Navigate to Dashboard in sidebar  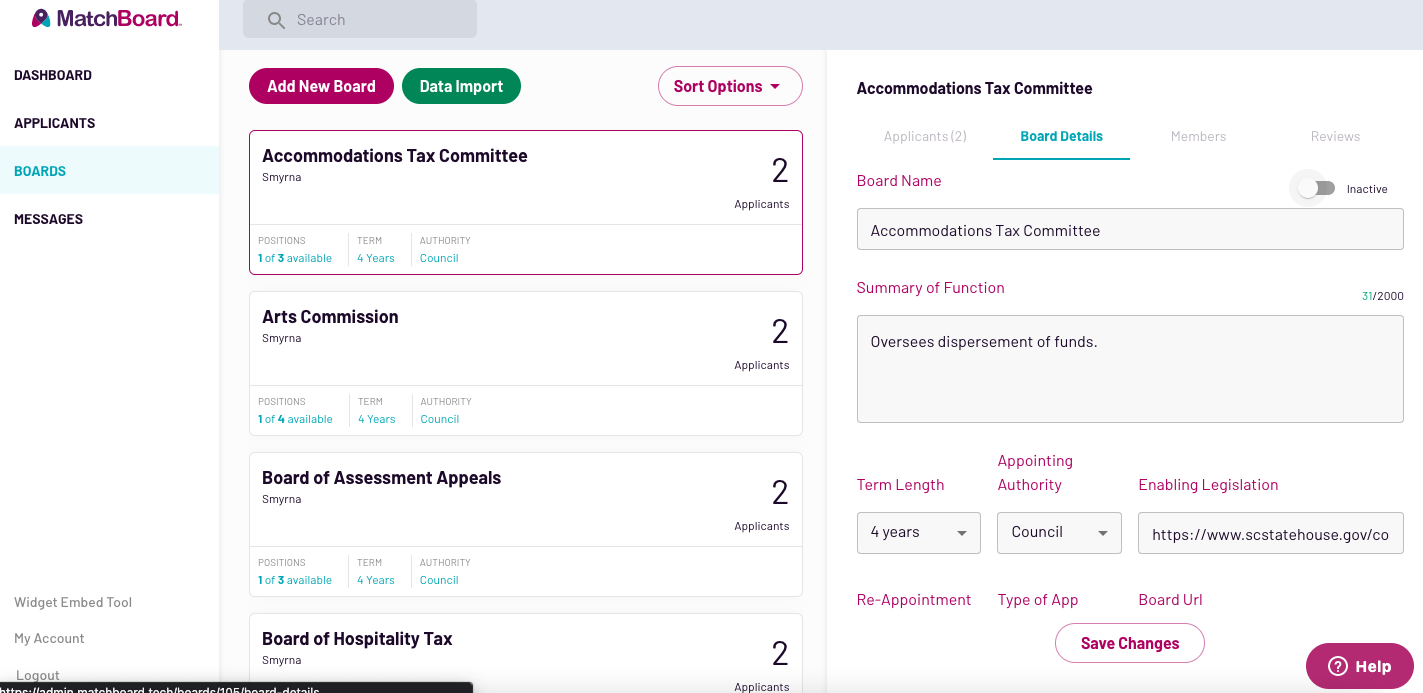pos(53,75)
